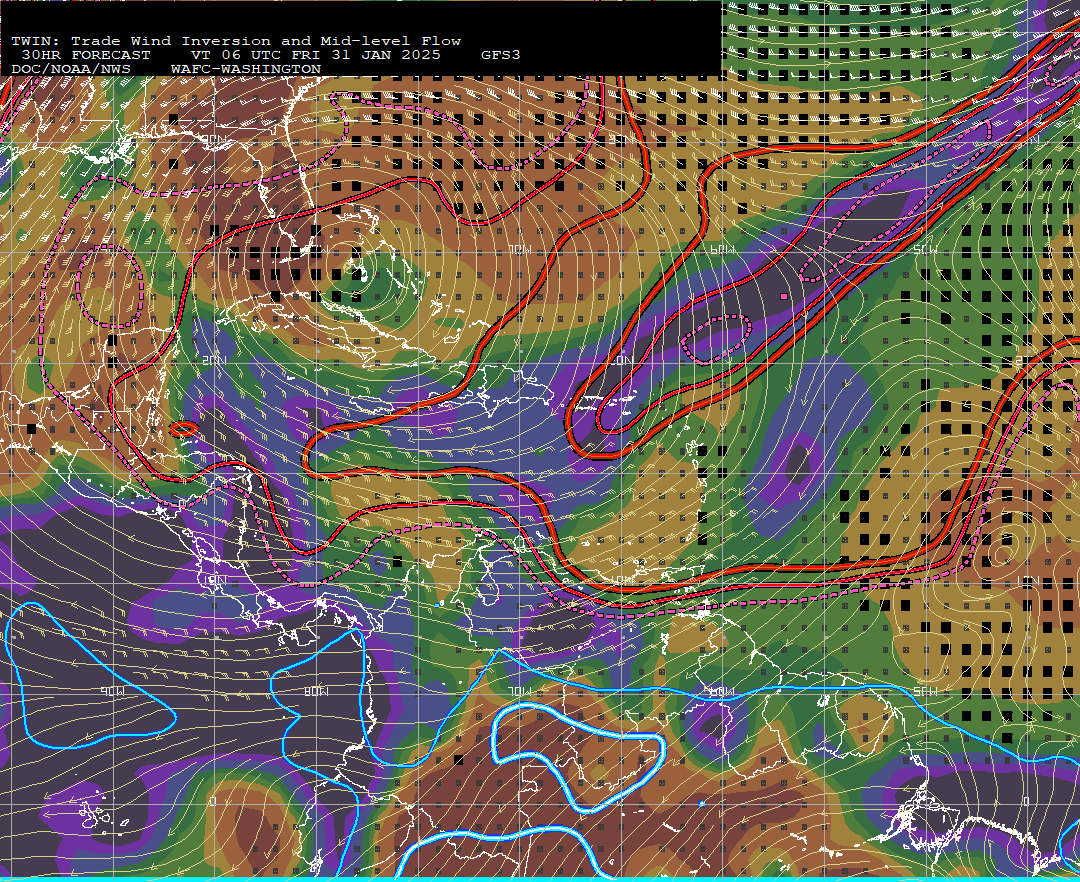Click the '30HR FORECAST' header text

click(x=85, y=55)
